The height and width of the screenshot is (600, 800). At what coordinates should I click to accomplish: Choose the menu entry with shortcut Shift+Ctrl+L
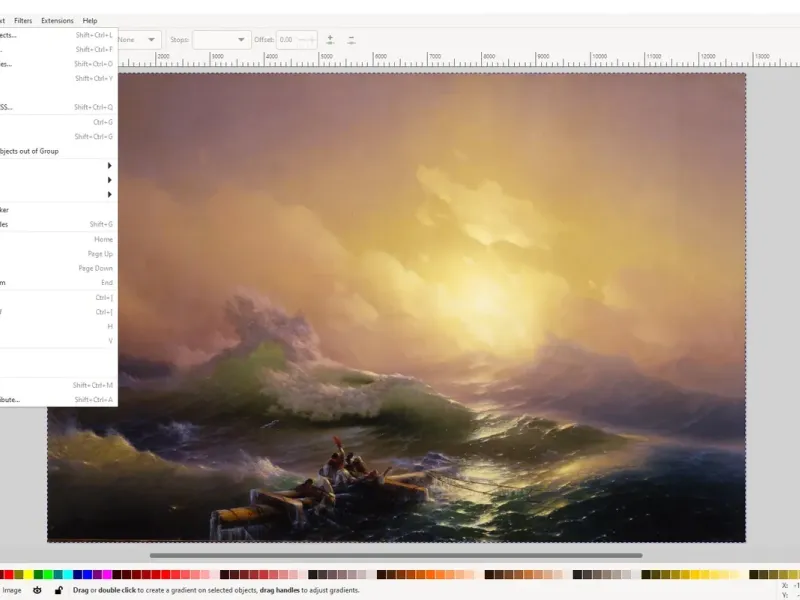click(x=58, y=35)
